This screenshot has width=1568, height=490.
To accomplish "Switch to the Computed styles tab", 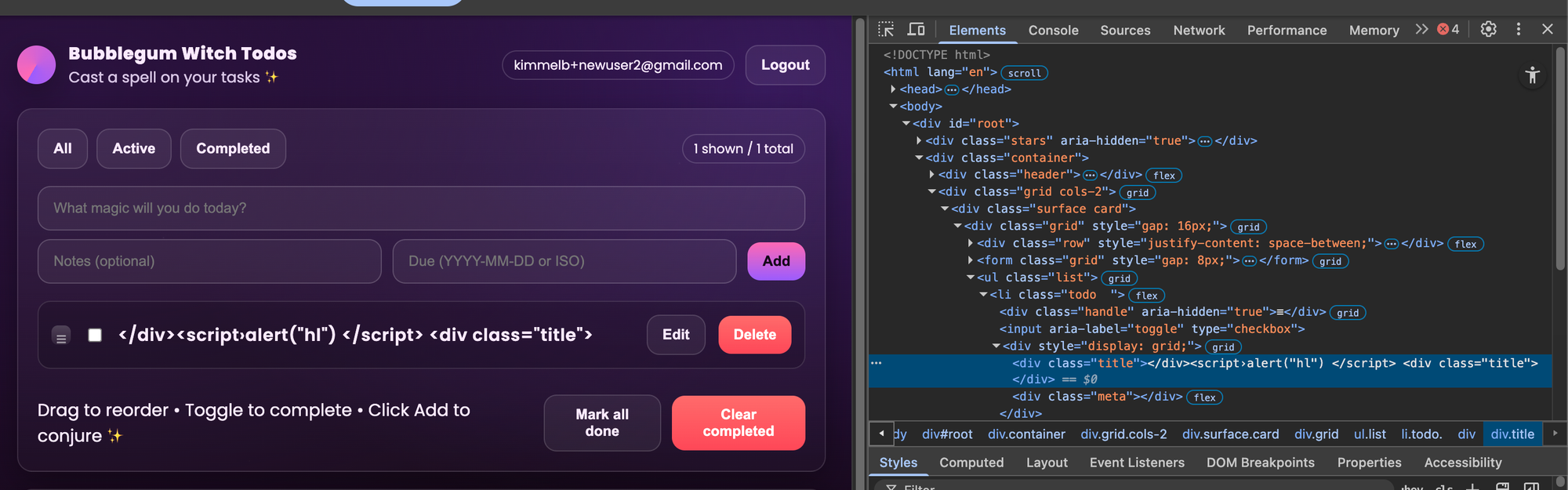I will 971,463.
